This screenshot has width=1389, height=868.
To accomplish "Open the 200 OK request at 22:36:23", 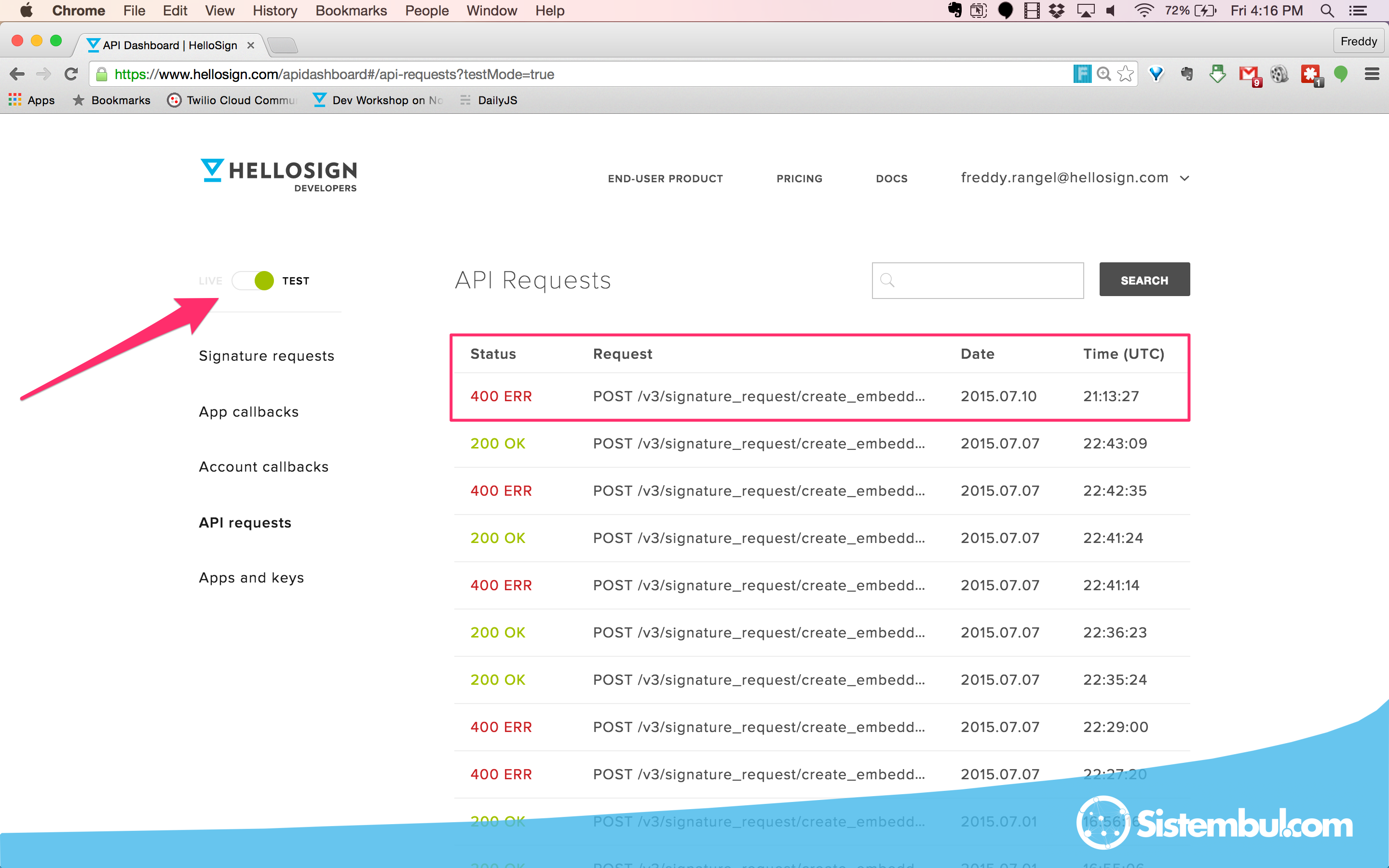I will point(822,633).
